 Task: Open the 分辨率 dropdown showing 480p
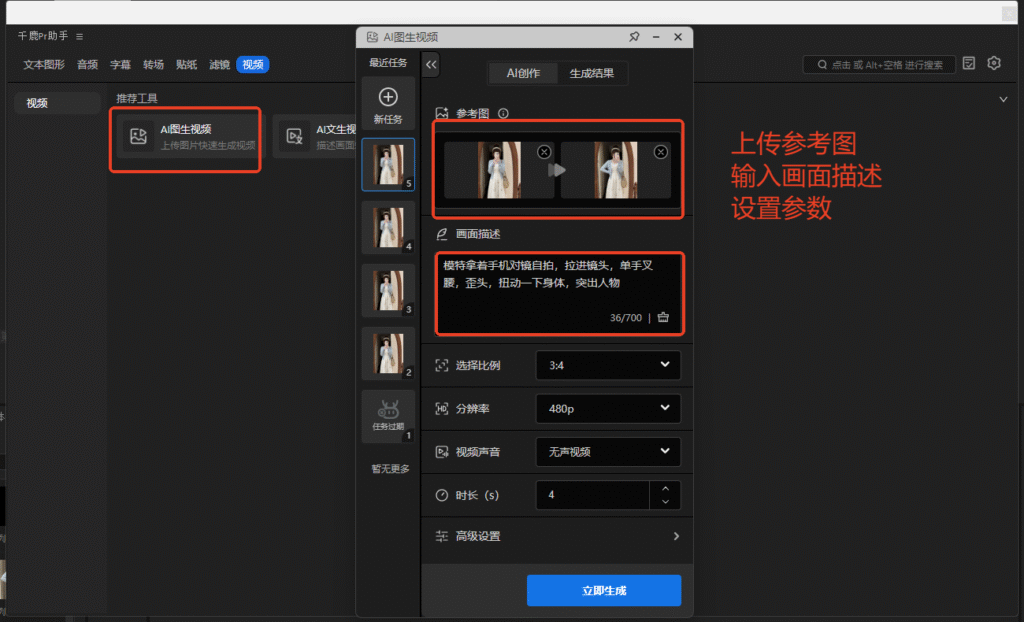(608, 408)
